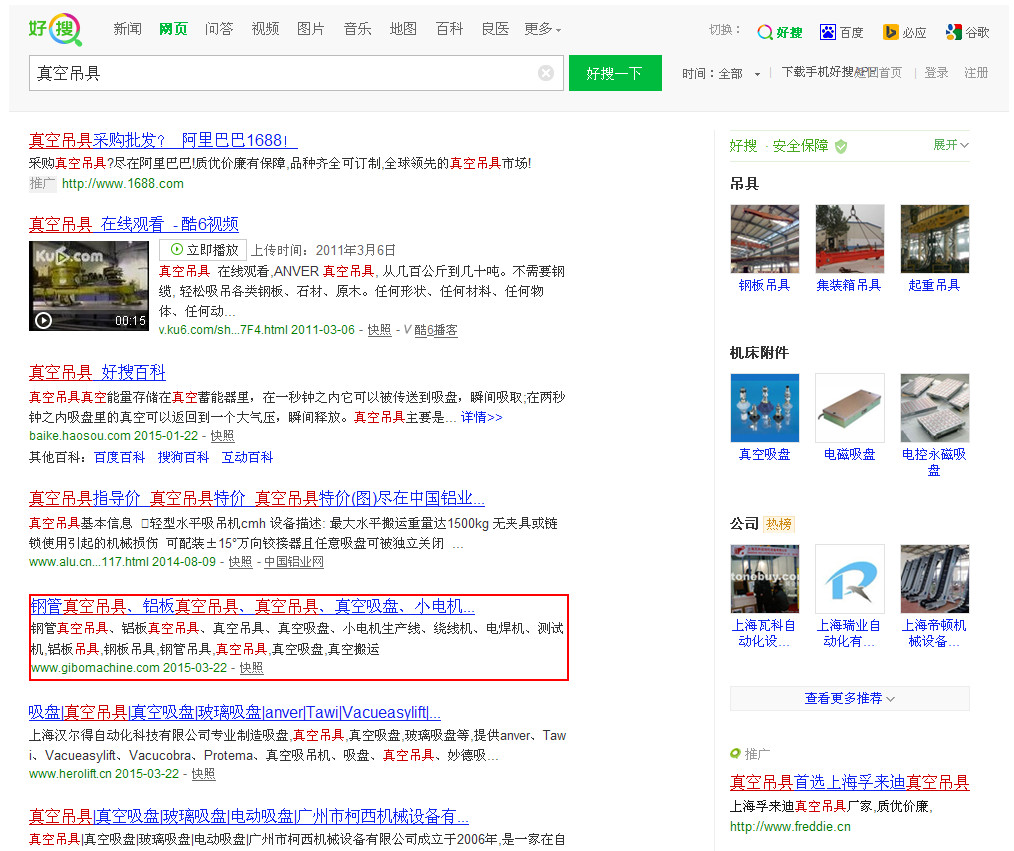
Task: View 快照 for the herolift.cn result
Action: click(x=203, y=773)
